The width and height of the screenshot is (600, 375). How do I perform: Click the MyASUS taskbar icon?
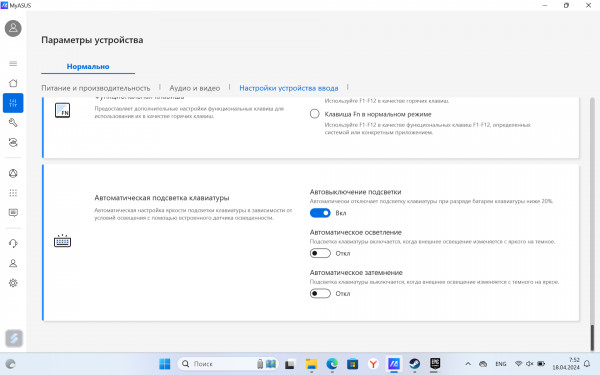pos(394,364)
